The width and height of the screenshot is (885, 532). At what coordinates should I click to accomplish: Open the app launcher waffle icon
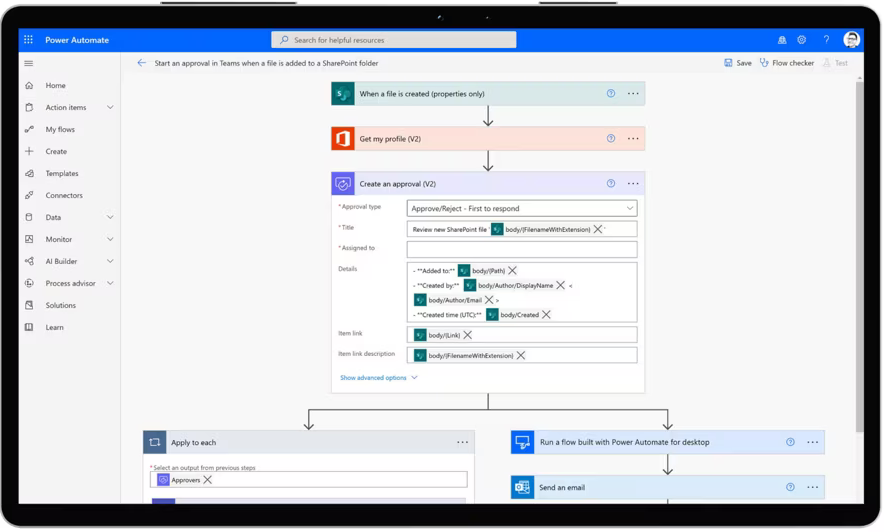[28, 40]
